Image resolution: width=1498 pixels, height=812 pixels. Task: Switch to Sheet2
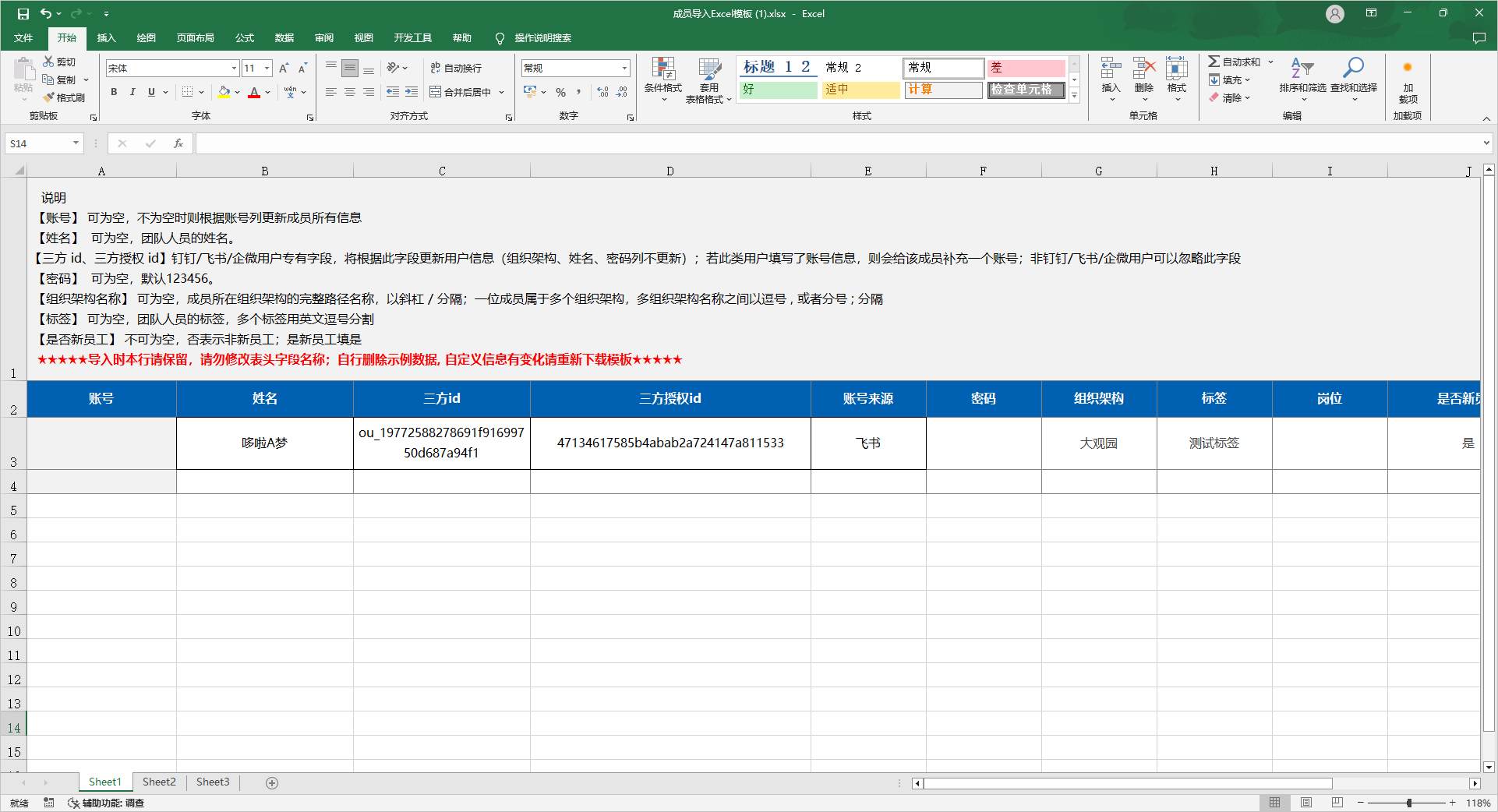click(158, 782)
